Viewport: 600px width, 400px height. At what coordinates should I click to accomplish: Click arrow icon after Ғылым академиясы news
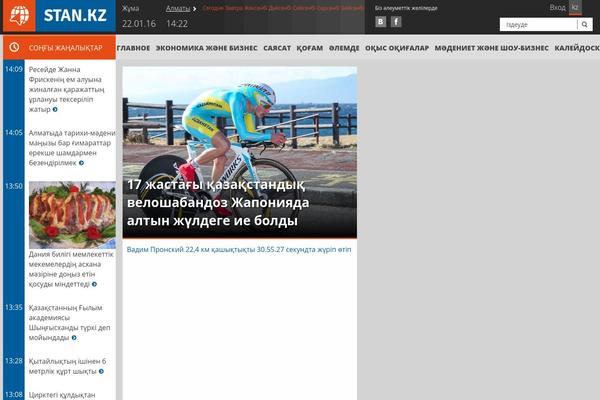point(74,338)
